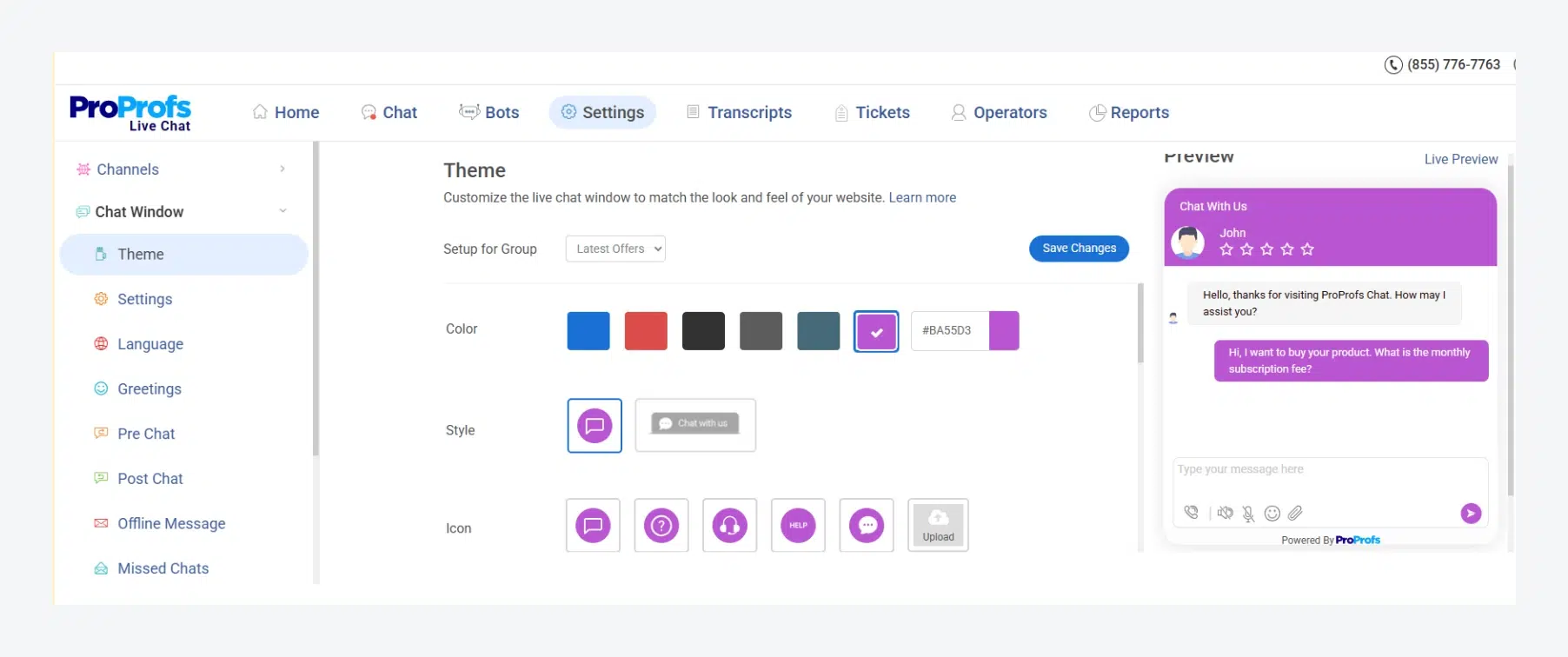The image size is (1568, 657).
Task: Pick the blue color swatch
Action: pos(588,331)
